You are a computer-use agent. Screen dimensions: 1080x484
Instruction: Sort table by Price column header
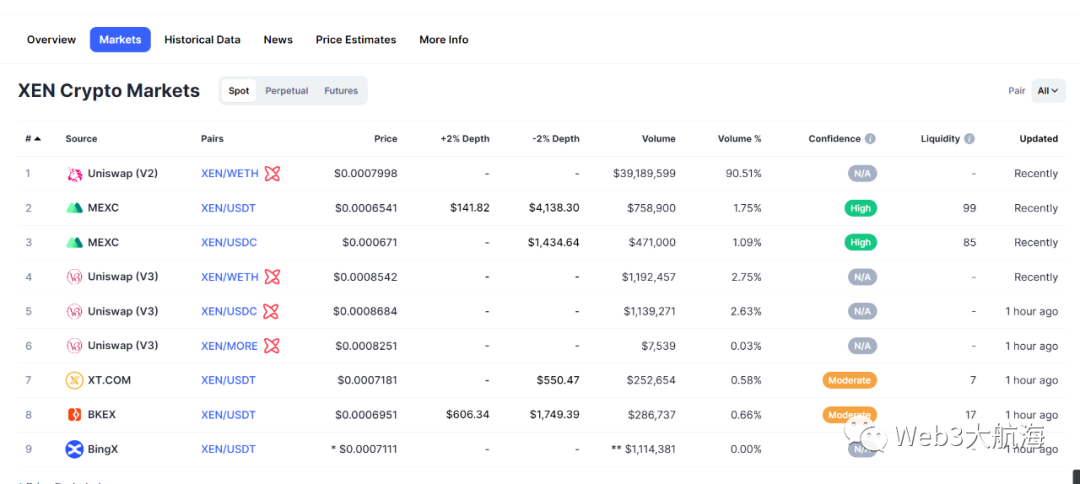click(386, 138)
